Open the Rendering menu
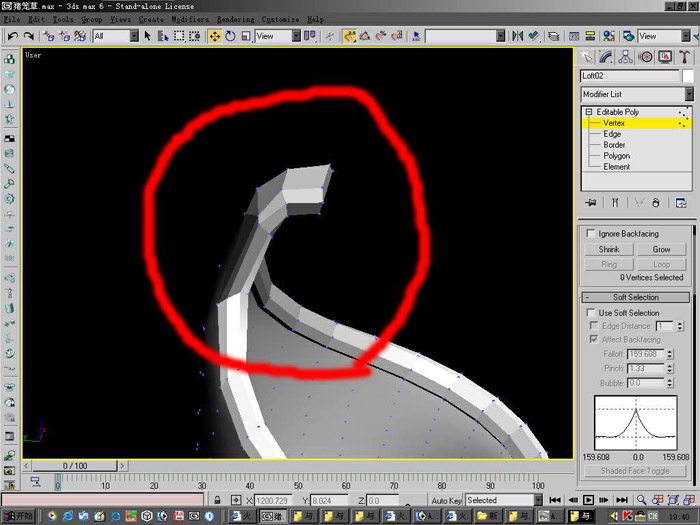 pos(236,19)
